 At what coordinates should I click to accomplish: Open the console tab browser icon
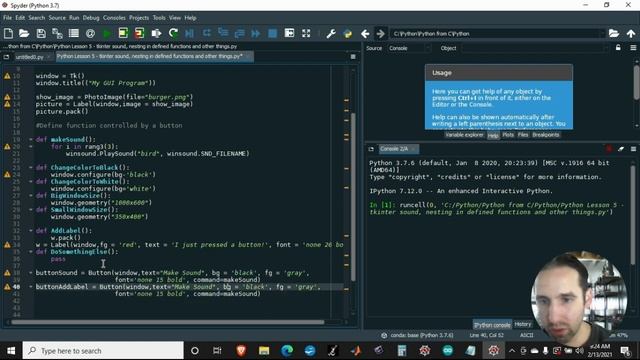click(371, 149)
